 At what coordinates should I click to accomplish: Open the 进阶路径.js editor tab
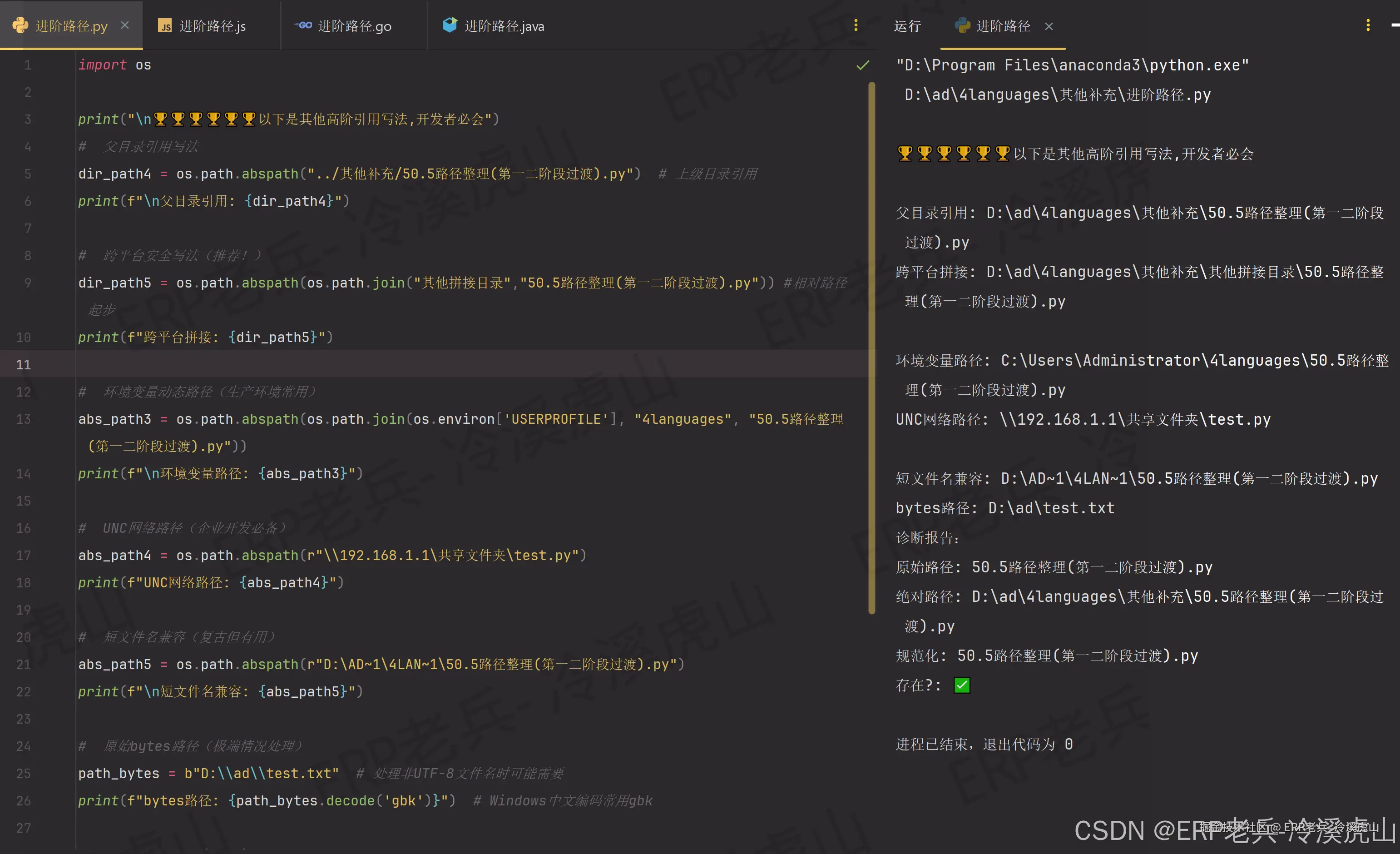point(211,25)
